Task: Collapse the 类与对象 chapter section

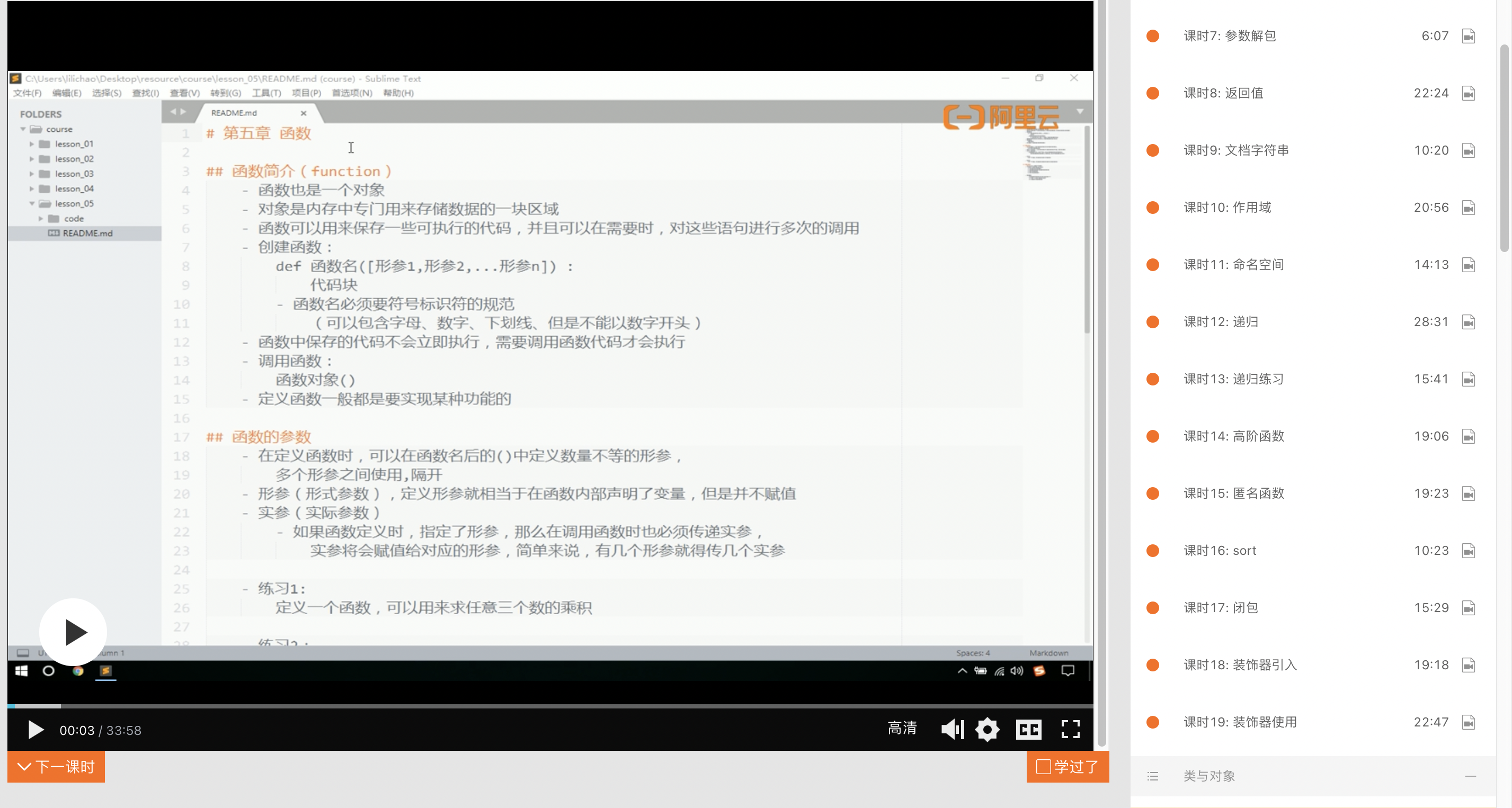Action: [x=1470, y=776]
